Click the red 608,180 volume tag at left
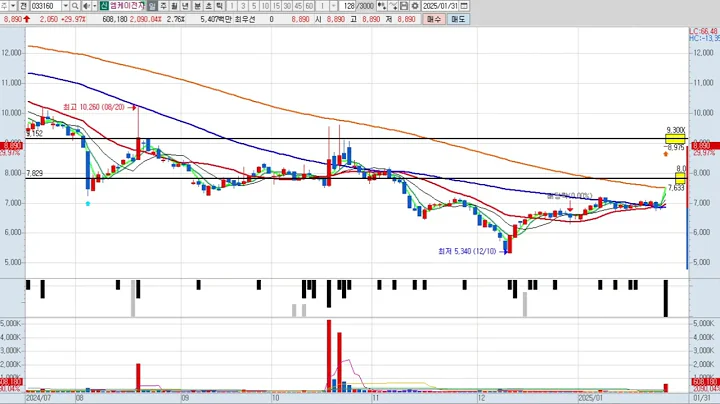 (10, 382)
